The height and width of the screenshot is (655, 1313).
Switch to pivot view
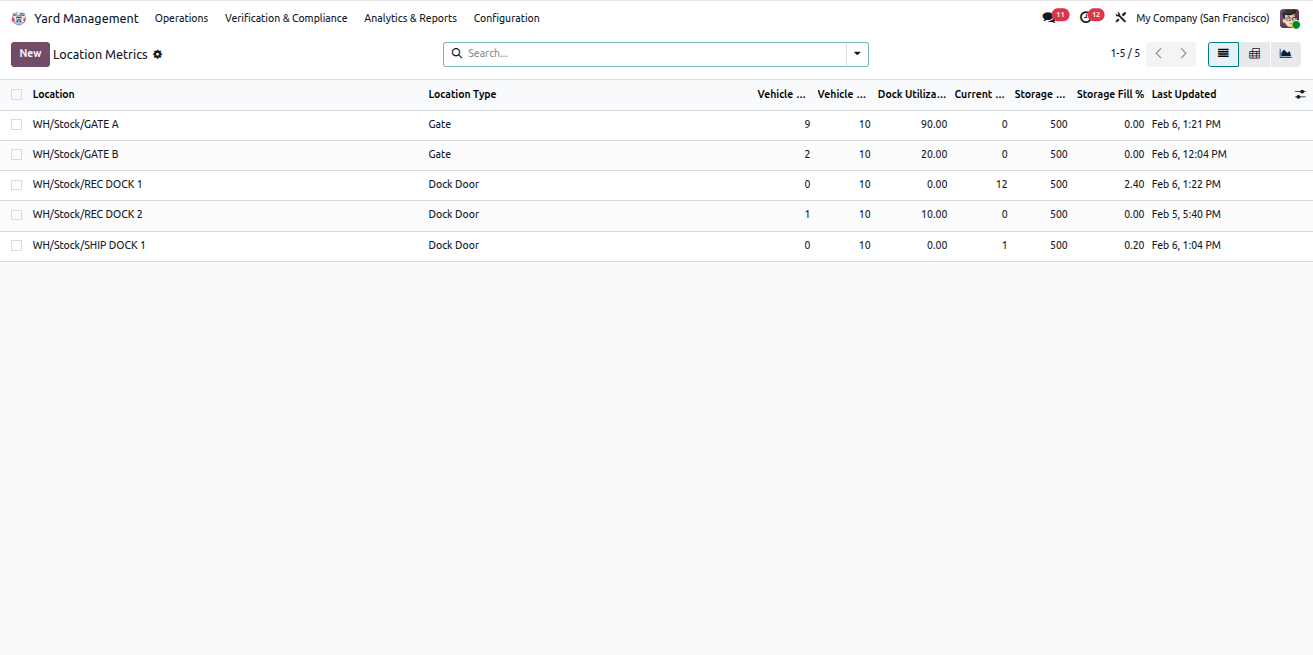click(x=1254, y=54)
